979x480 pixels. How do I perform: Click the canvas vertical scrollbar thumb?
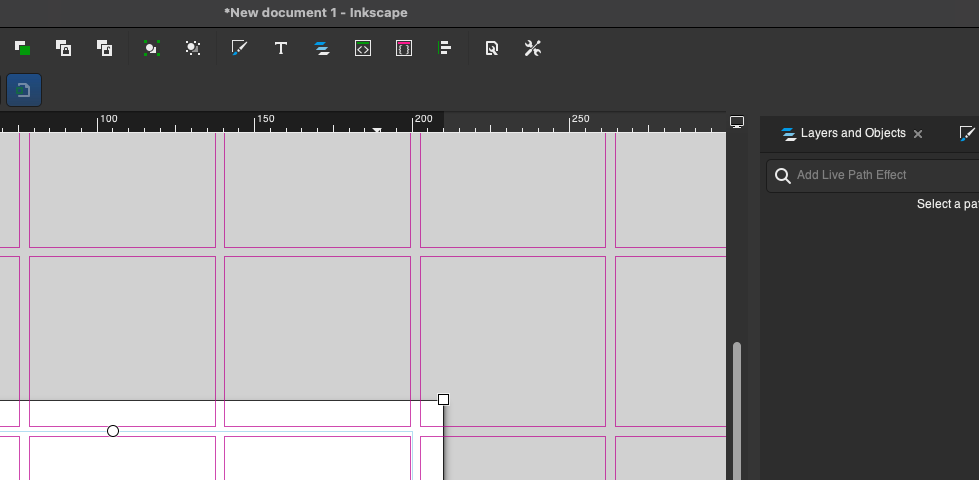(x=737, y=410)
